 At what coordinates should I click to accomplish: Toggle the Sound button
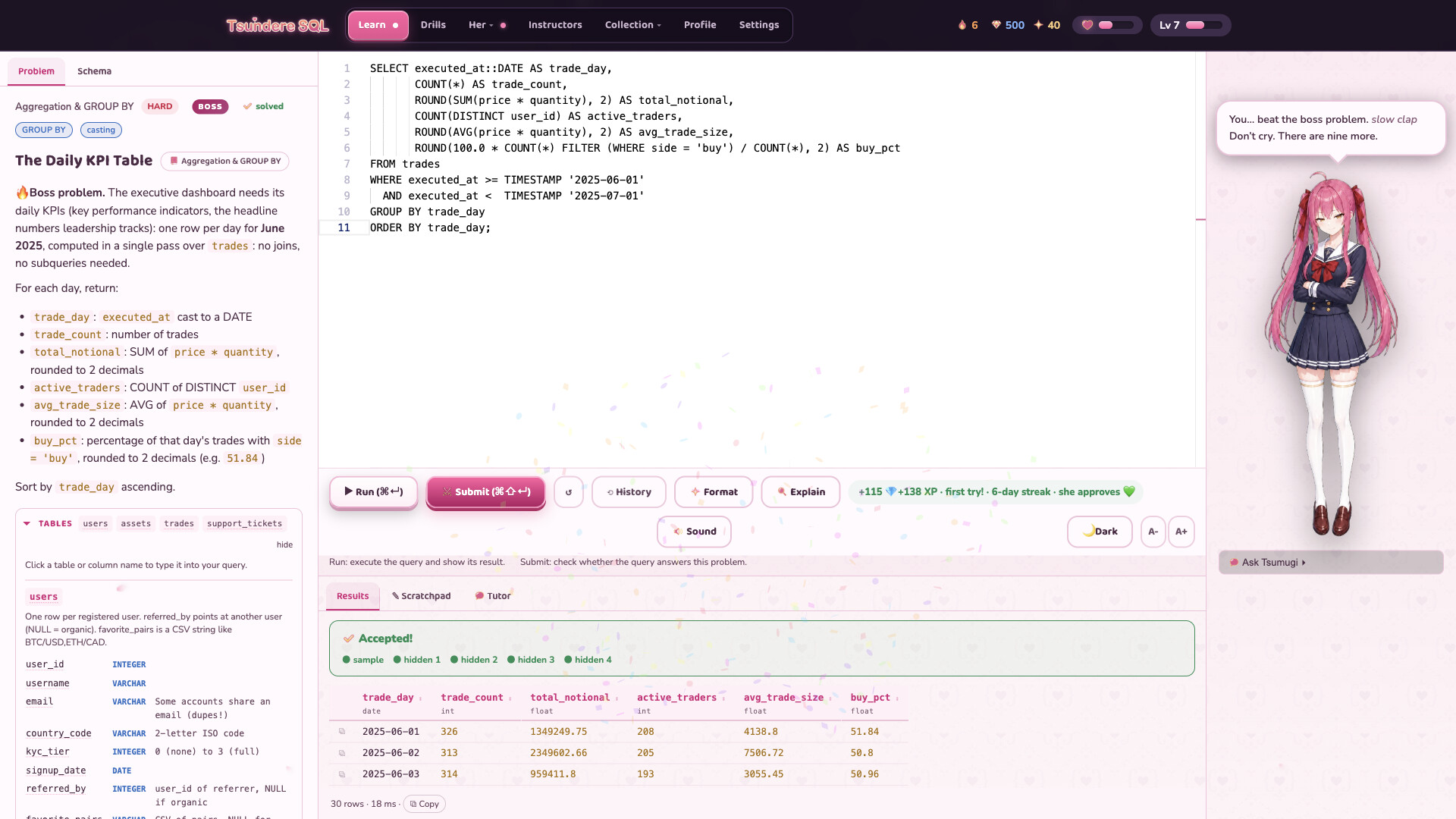click(694, 532)
